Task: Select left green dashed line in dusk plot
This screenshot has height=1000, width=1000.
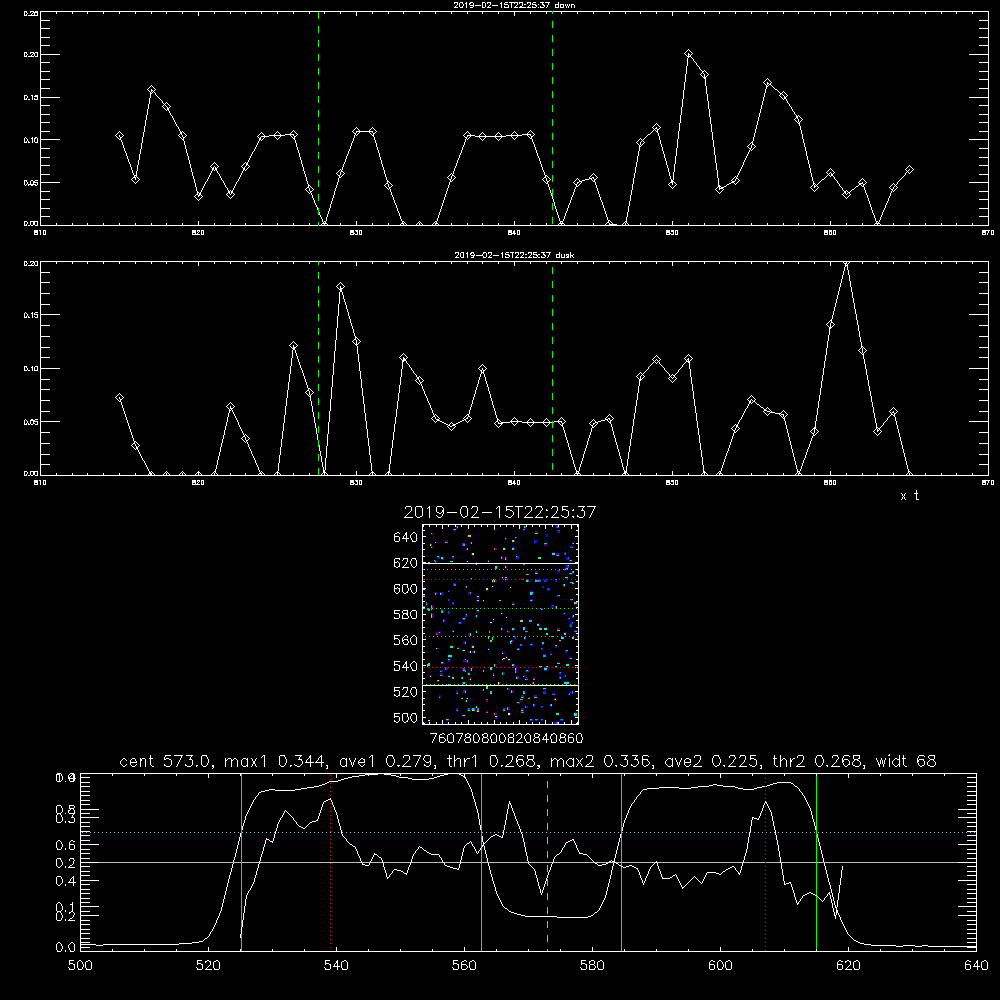Action: pyautogui.click(x=318, y=368)
